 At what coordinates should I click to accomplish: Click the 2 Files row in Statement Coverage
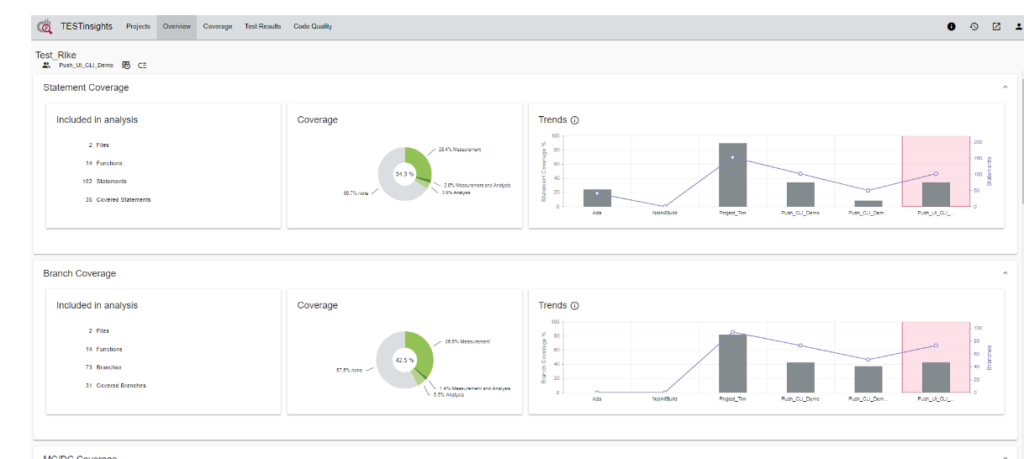point(99,144)
